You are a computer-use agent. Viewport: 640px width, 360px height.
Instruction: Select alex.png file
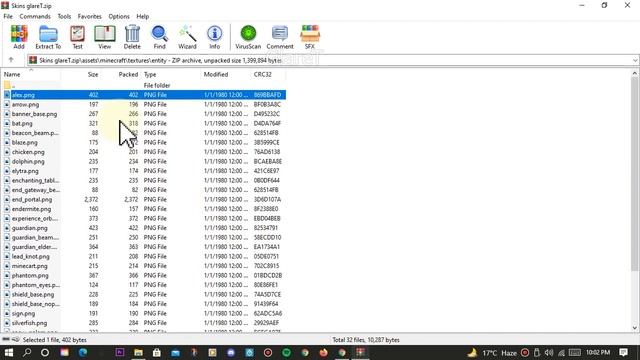(144, 95)
